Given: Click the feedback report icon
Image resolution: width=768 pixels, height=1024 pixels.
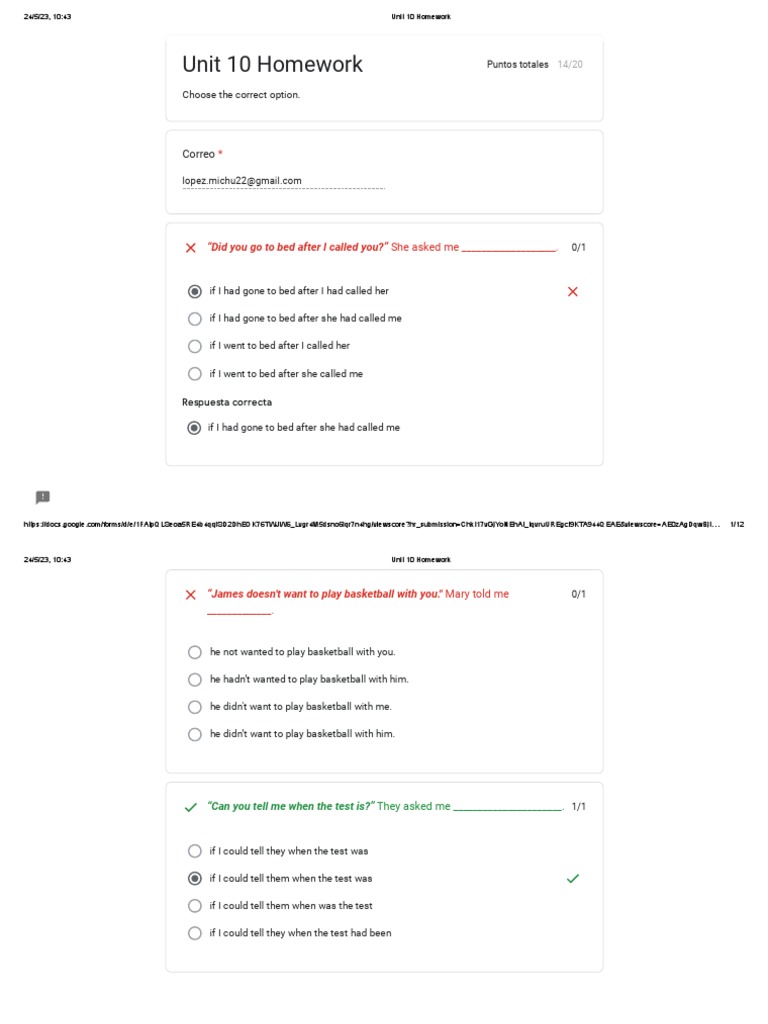Looking at the screenshot, I should (x=42, y=497).
